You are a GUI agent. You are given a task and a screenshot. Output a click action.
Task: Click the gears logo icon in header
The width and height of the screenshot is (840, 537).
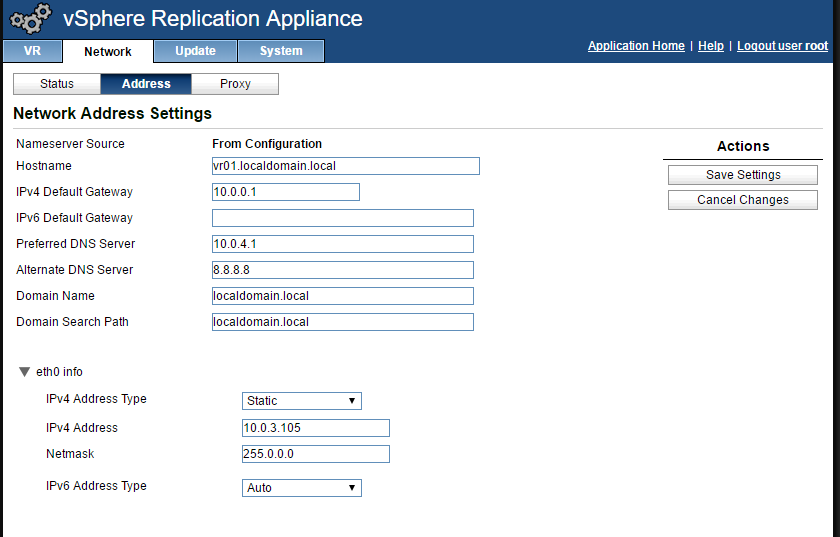[x=30, y=18]
